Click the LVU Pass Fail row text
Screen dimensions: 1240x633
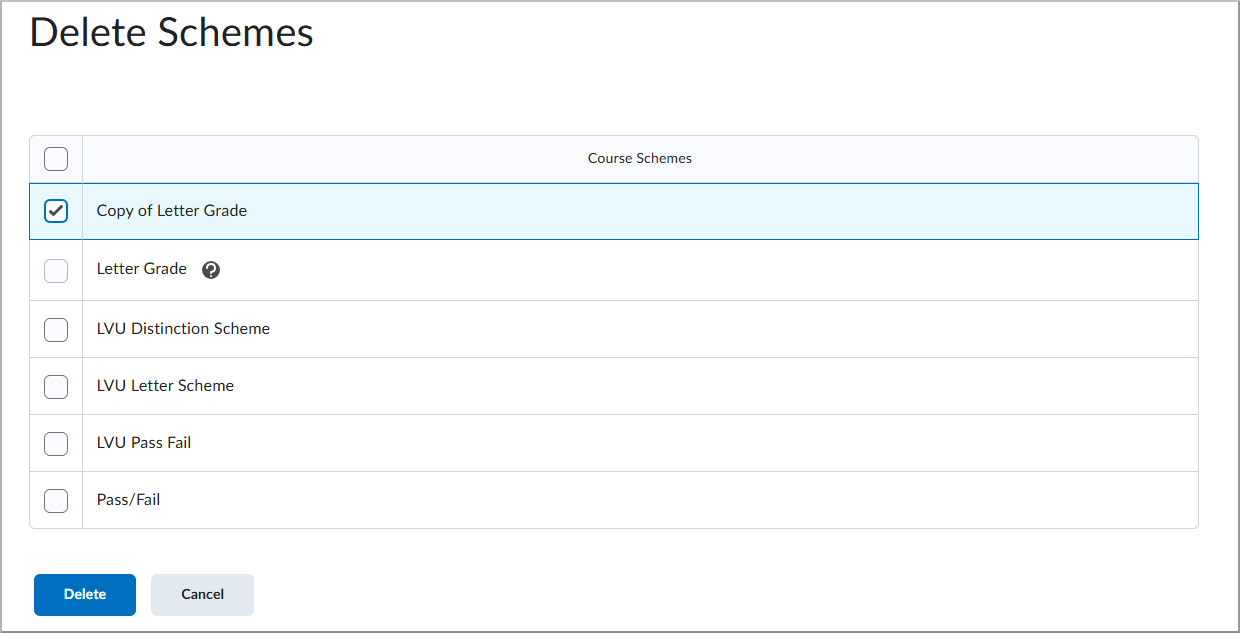coord(144,442)
